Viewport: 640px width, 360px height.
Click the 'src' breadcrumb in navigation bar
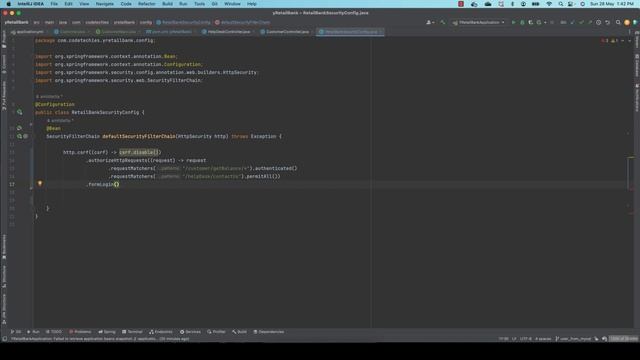pyautogui.click(x=36, y=22)
